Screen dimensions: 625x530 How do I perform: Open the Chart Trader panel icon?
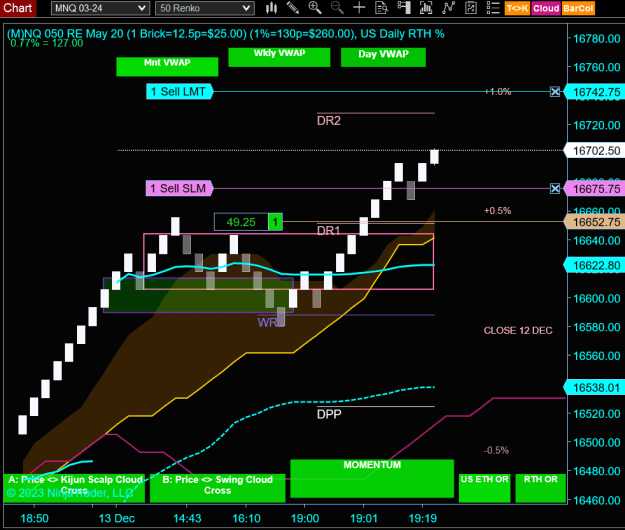pyautogui.click(x=404, y=8)
